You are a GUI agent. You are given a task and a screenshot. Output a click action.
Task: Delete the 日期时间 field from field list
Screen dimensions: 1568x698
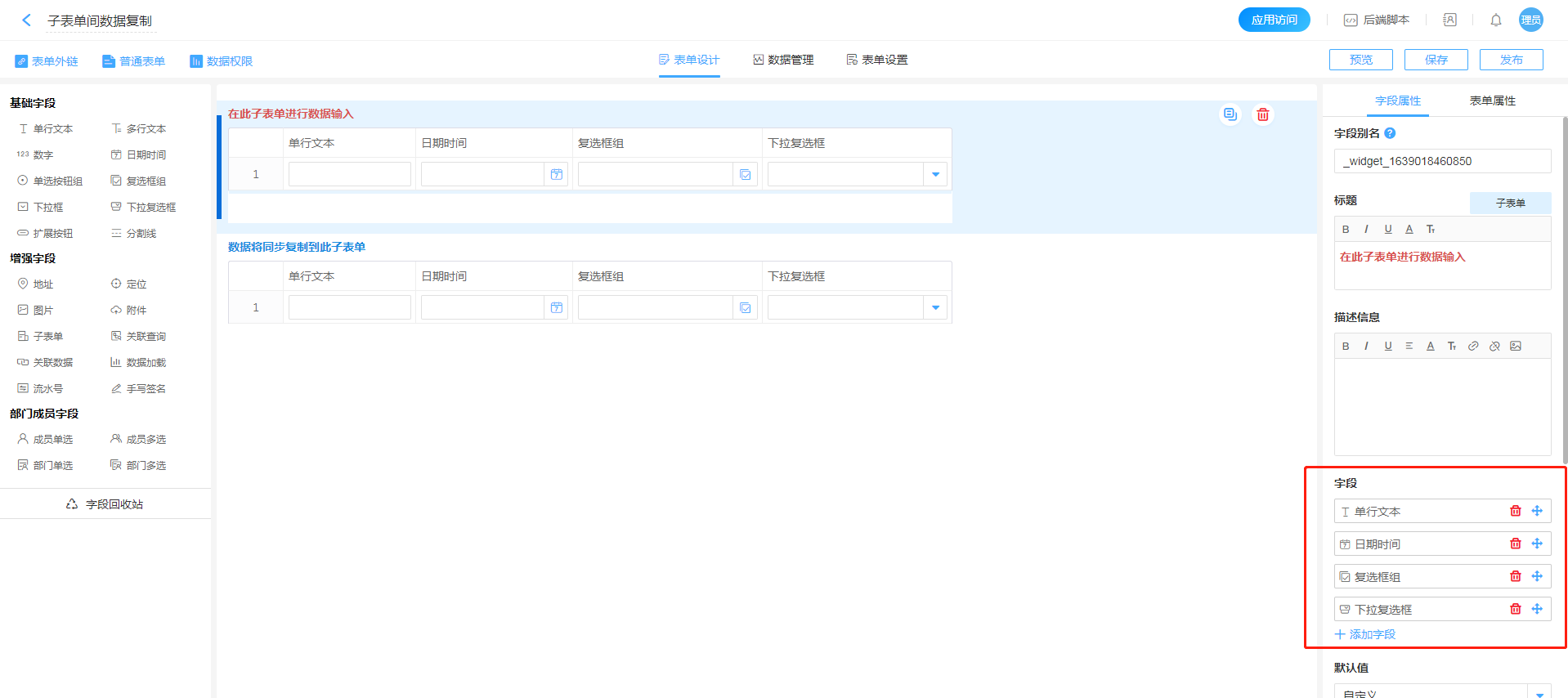[x=1515, y=544]
